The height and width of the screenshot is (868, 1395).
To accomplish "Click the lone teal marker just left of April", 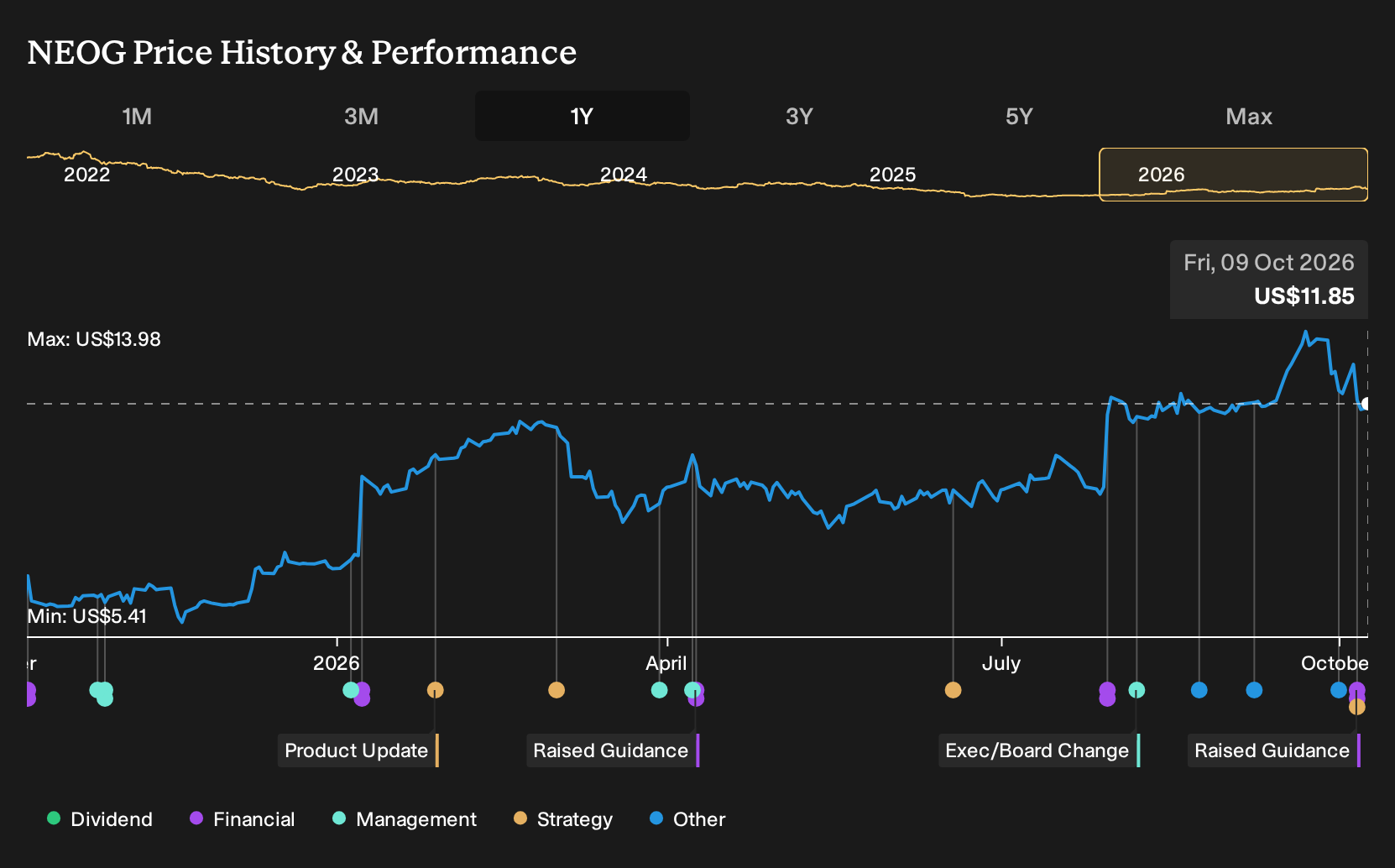I will pyautogui.click(x=660, y=690).
